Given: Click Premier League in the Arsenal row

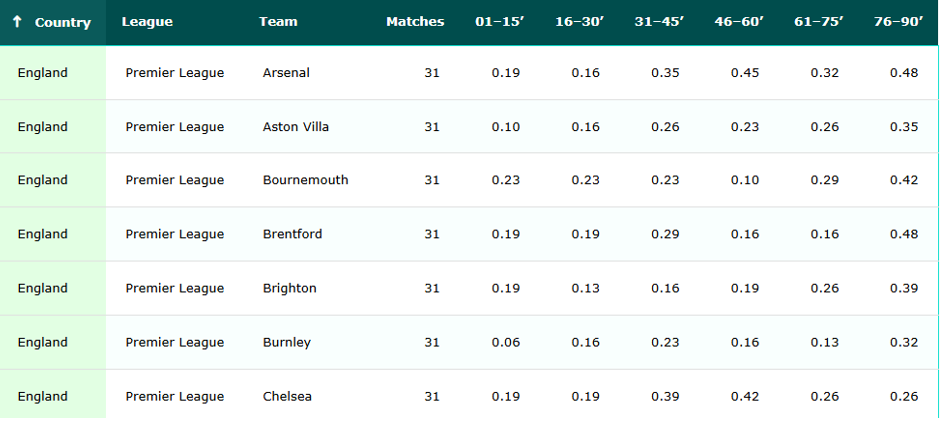Looking at the screenshot, I should click(175, 73).
